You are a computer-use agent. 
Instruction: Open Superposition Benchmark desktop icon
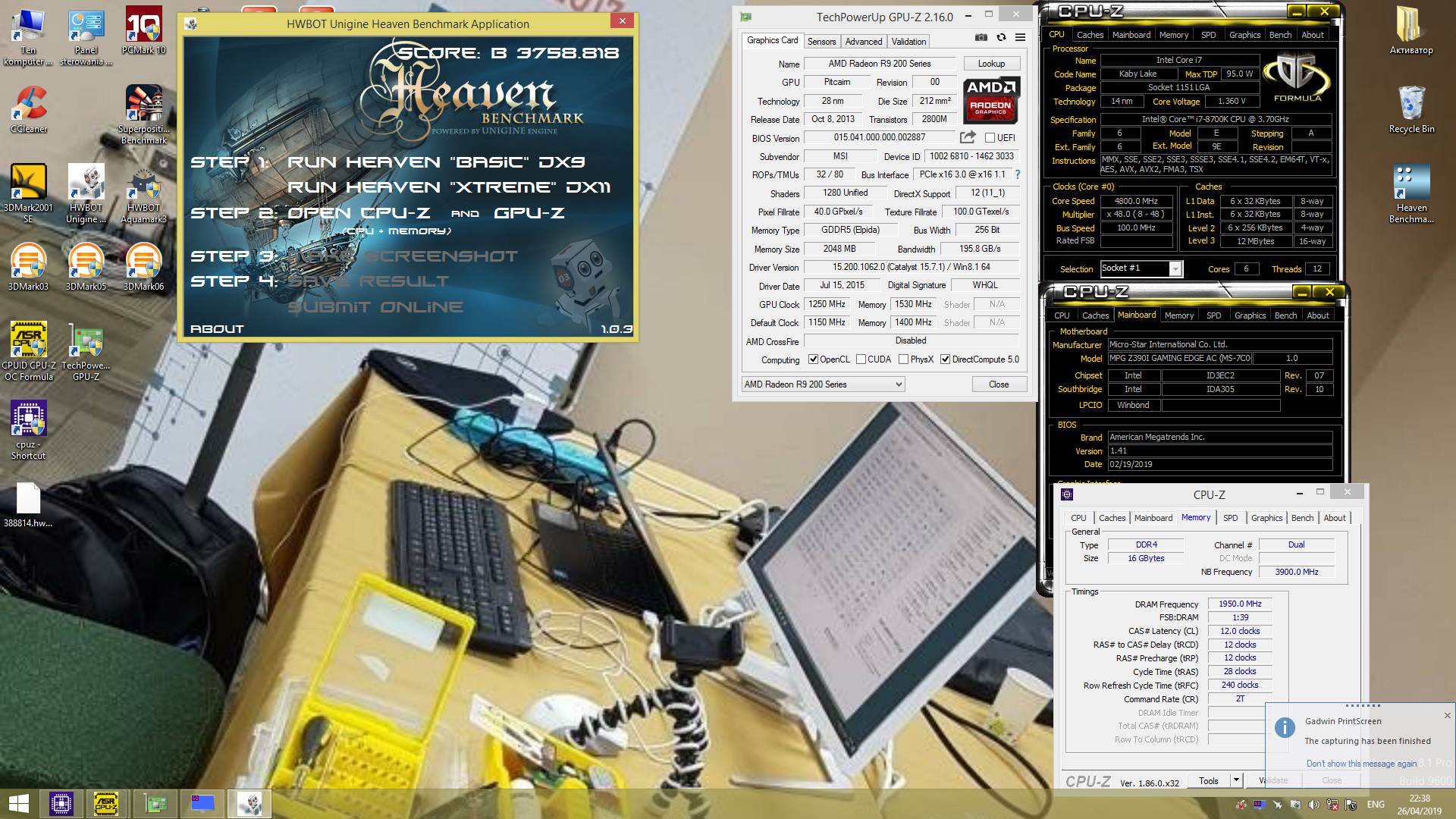click(x=143, y=115)
